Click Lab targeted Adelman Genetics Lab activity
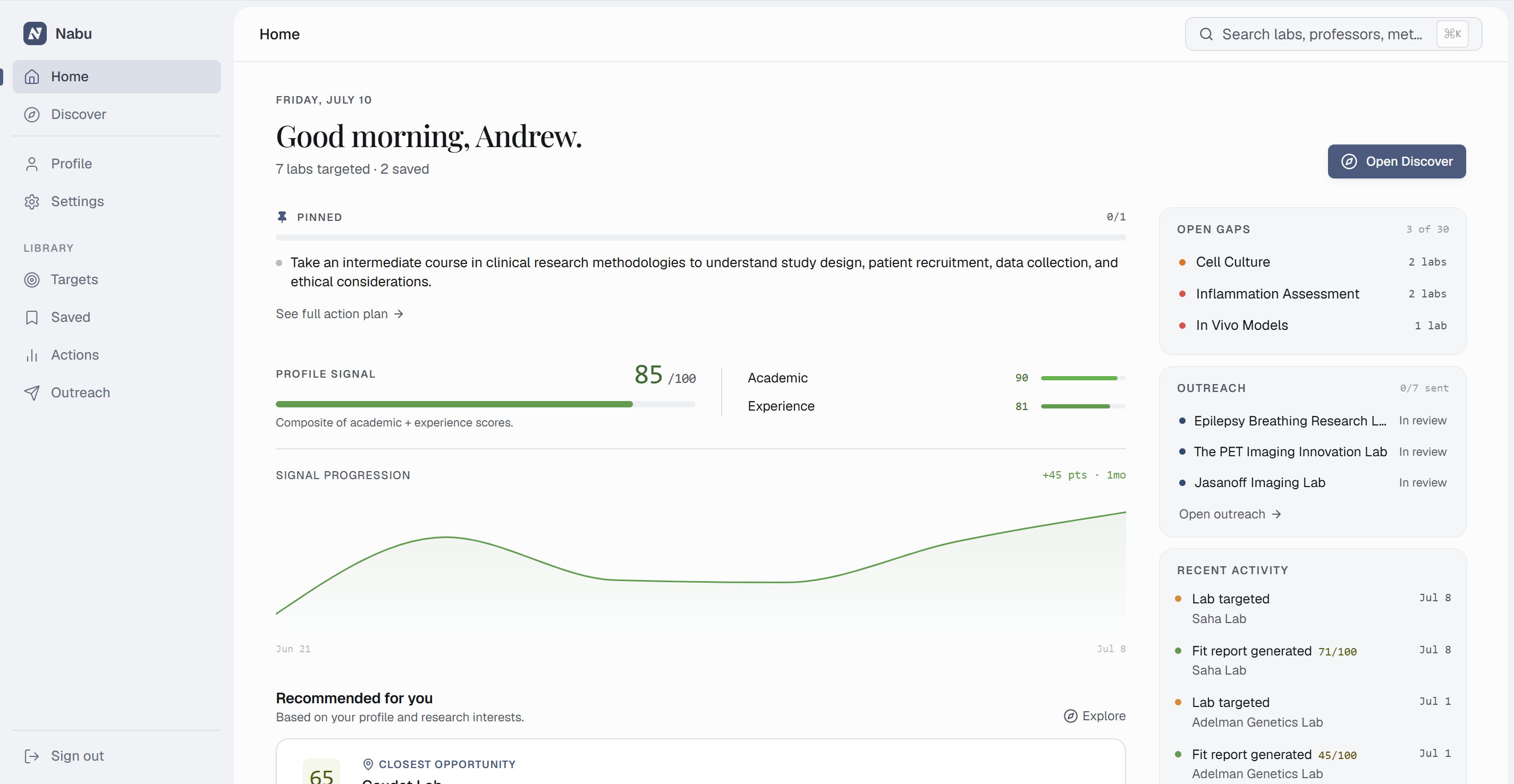Viewport: 1514px width, 784px height. [x=1313, y=712]
